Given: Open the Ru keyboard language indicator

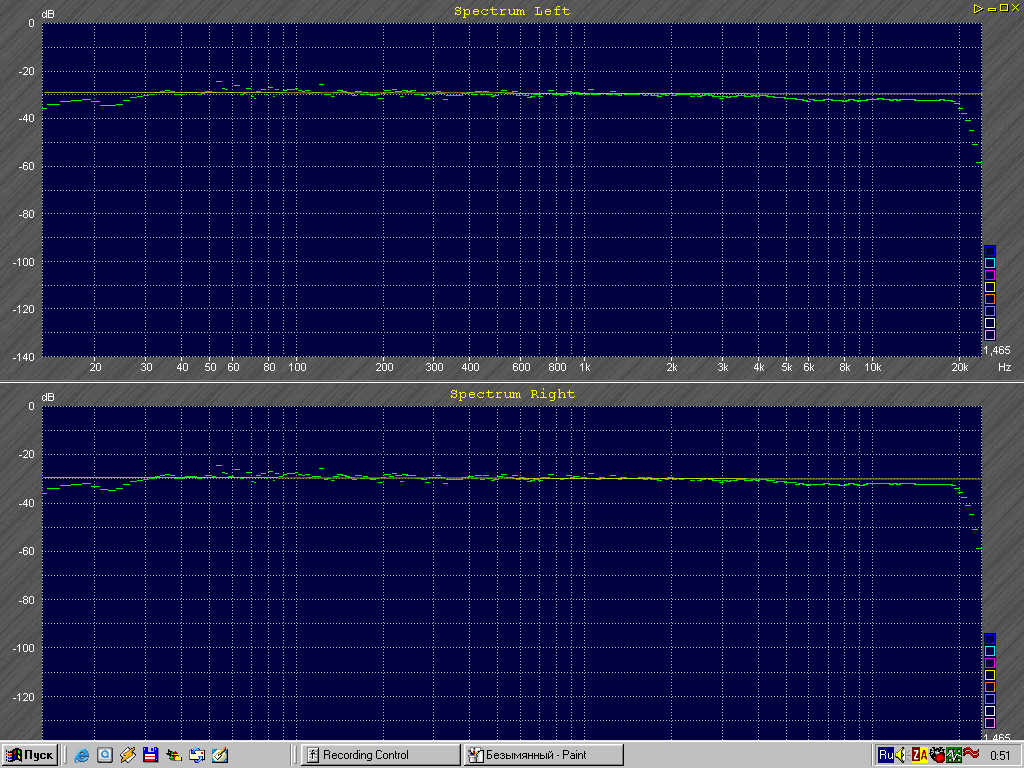Looking at the screenshot, I should point(886,755).
